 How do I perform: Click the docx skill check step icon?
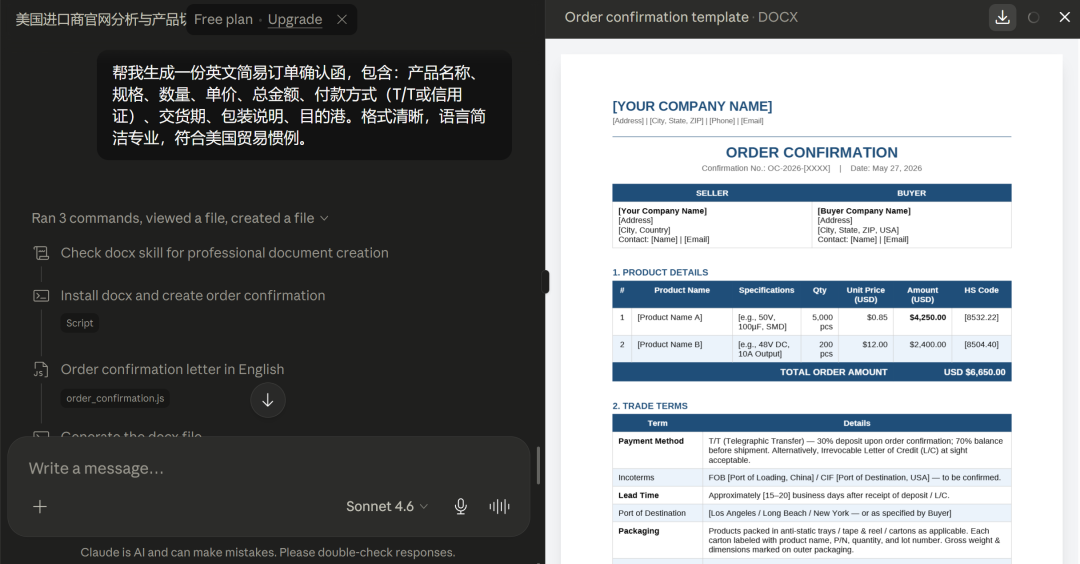(41, 253)
